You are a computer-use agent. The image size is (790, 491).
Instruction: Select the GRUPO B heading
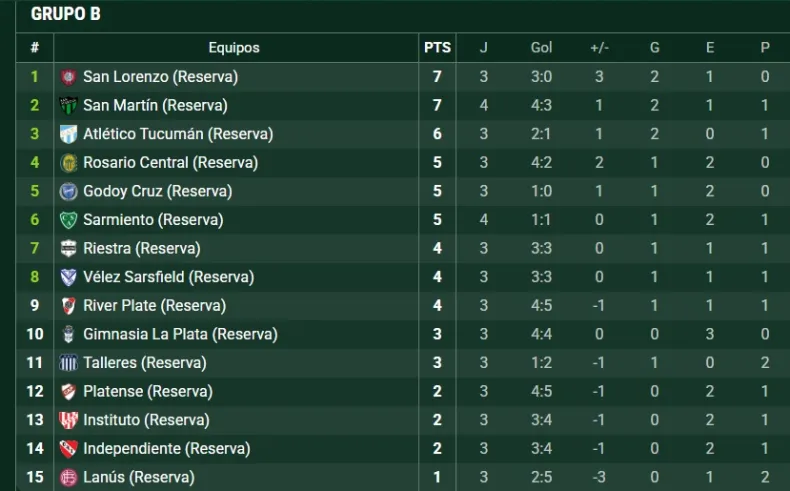(x=65, y=14)
